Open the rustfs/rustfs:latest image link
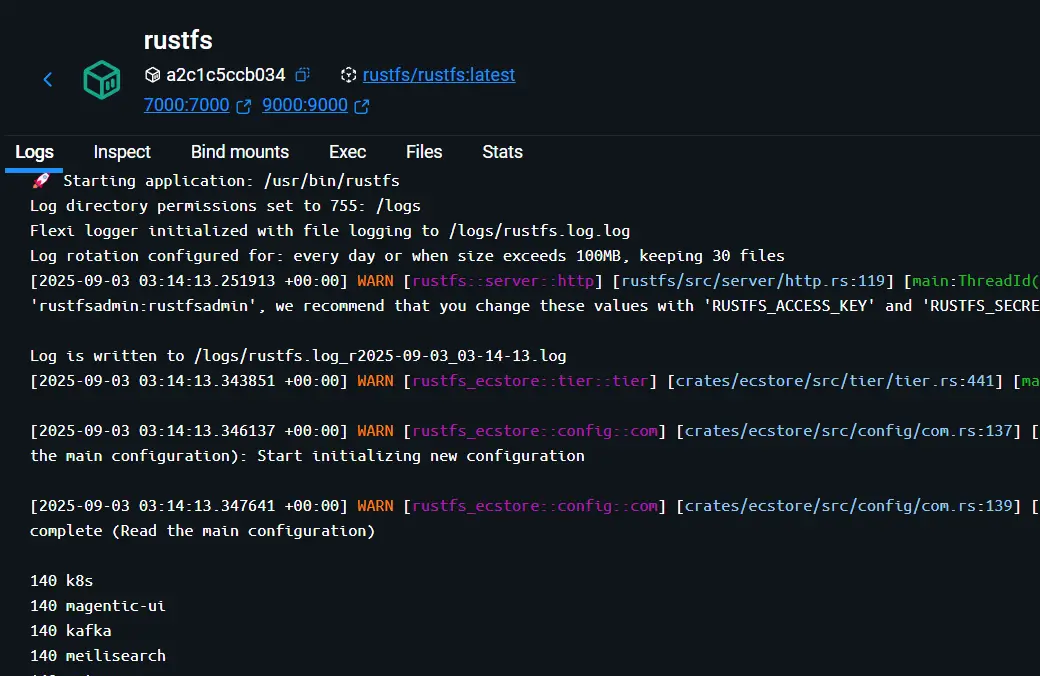Viewport: 1040px width, 676px height. (x=439, y=75)
